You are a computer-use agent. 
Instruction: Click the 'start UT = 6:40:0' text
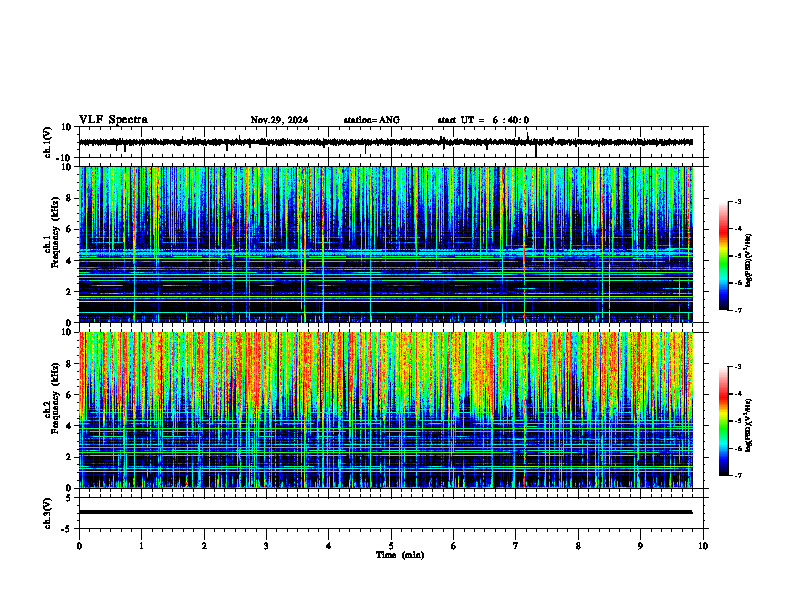483,120
